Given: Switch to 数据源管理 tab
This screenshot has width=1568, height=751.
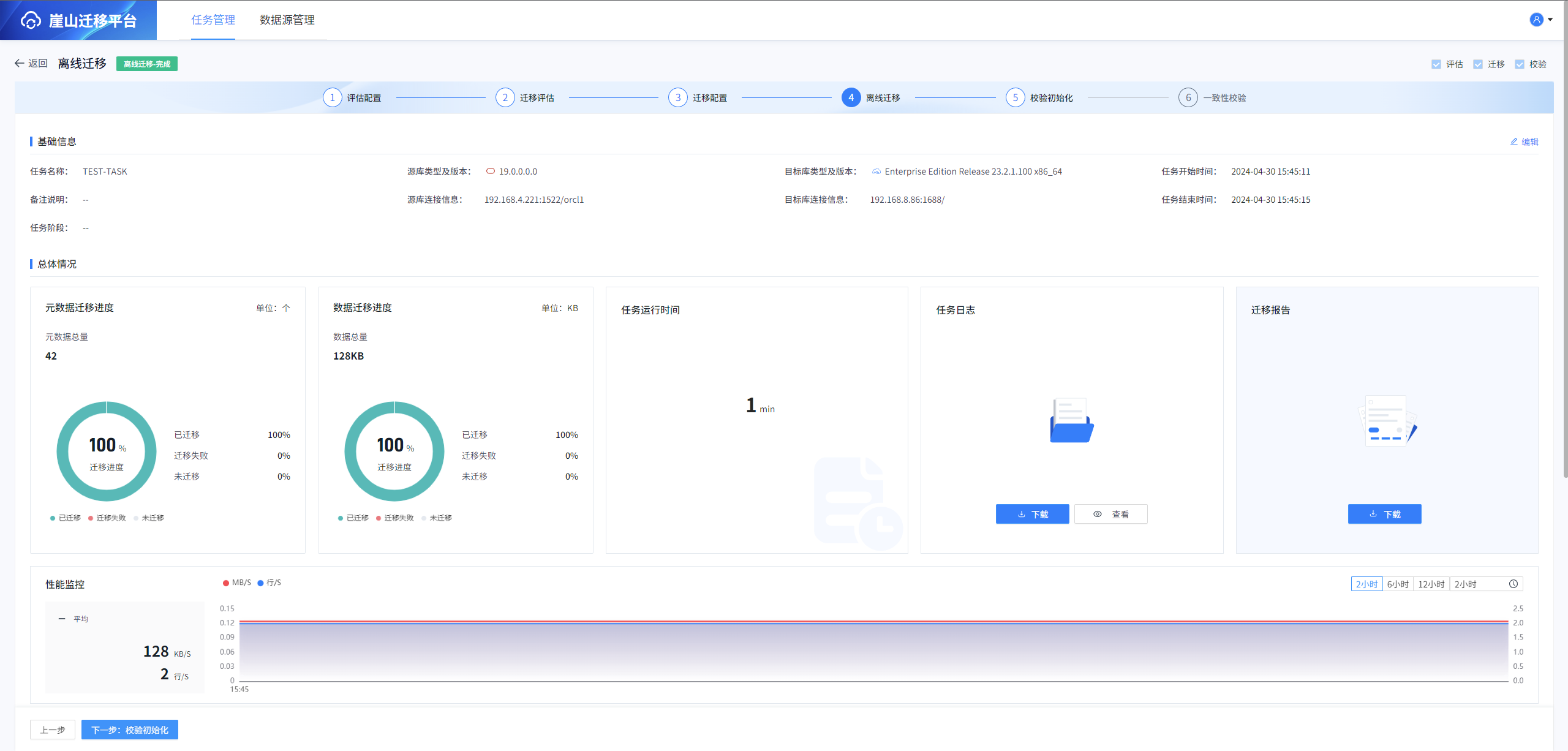Looking at the screenshot, I should click(287, 20).
